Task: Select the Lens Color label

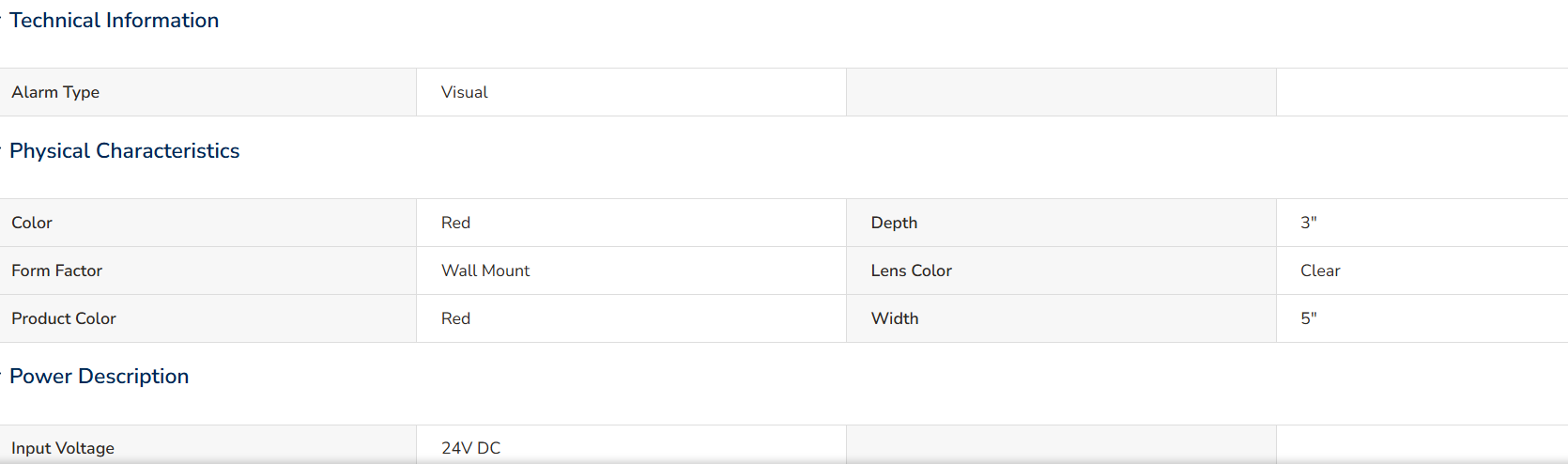Action: (911, 271)
